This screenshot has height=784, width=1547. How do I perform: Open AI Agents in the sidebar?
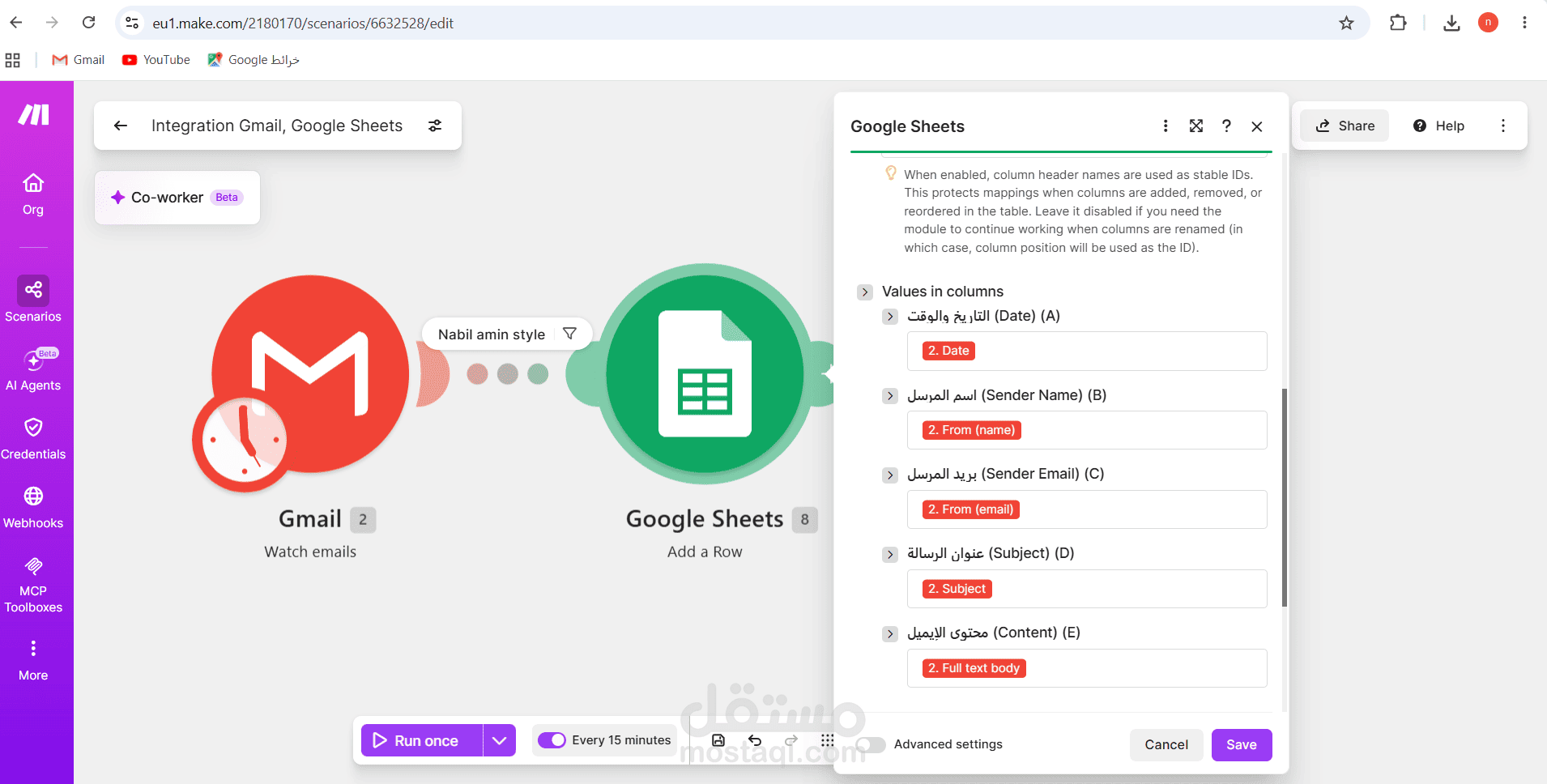pos(33,370)
